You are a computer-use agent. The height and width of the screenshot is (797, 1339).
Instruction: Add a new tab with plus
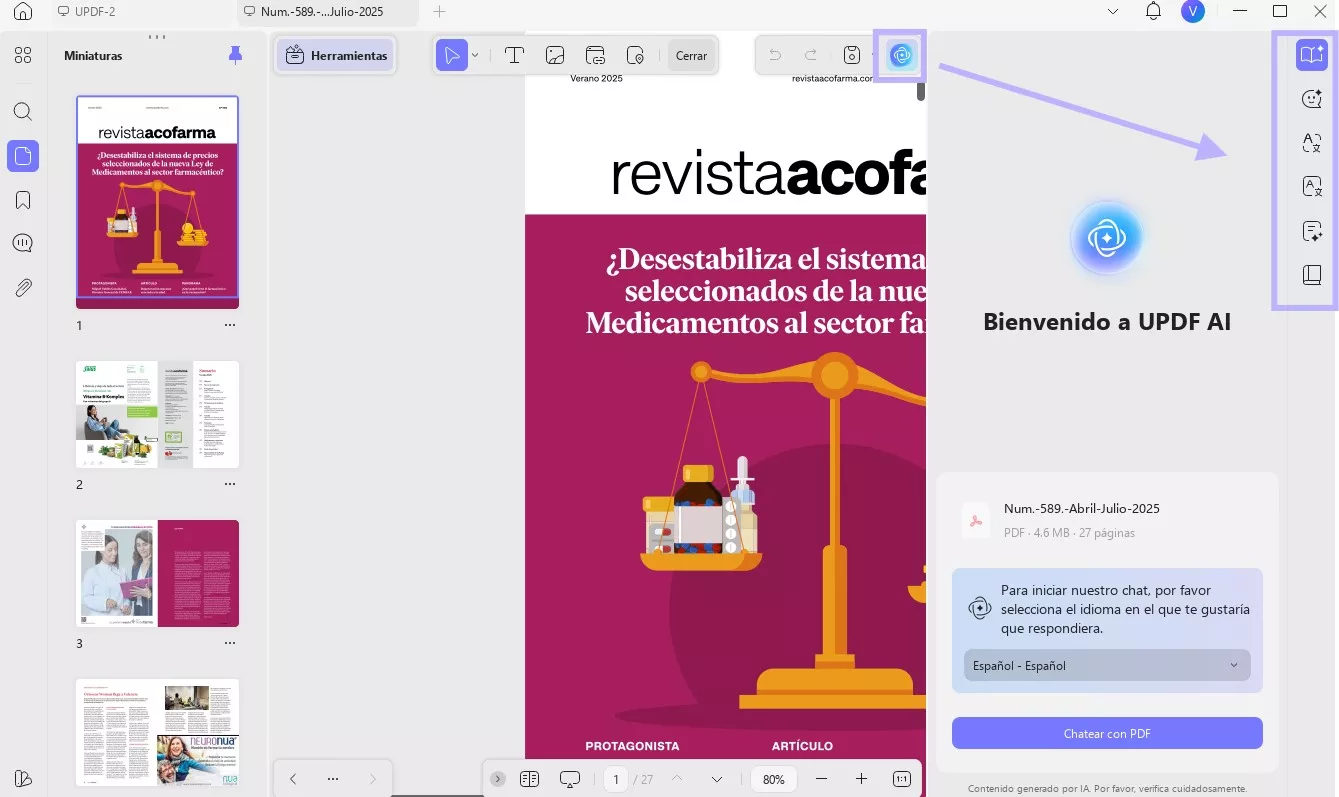coord(439,12)
